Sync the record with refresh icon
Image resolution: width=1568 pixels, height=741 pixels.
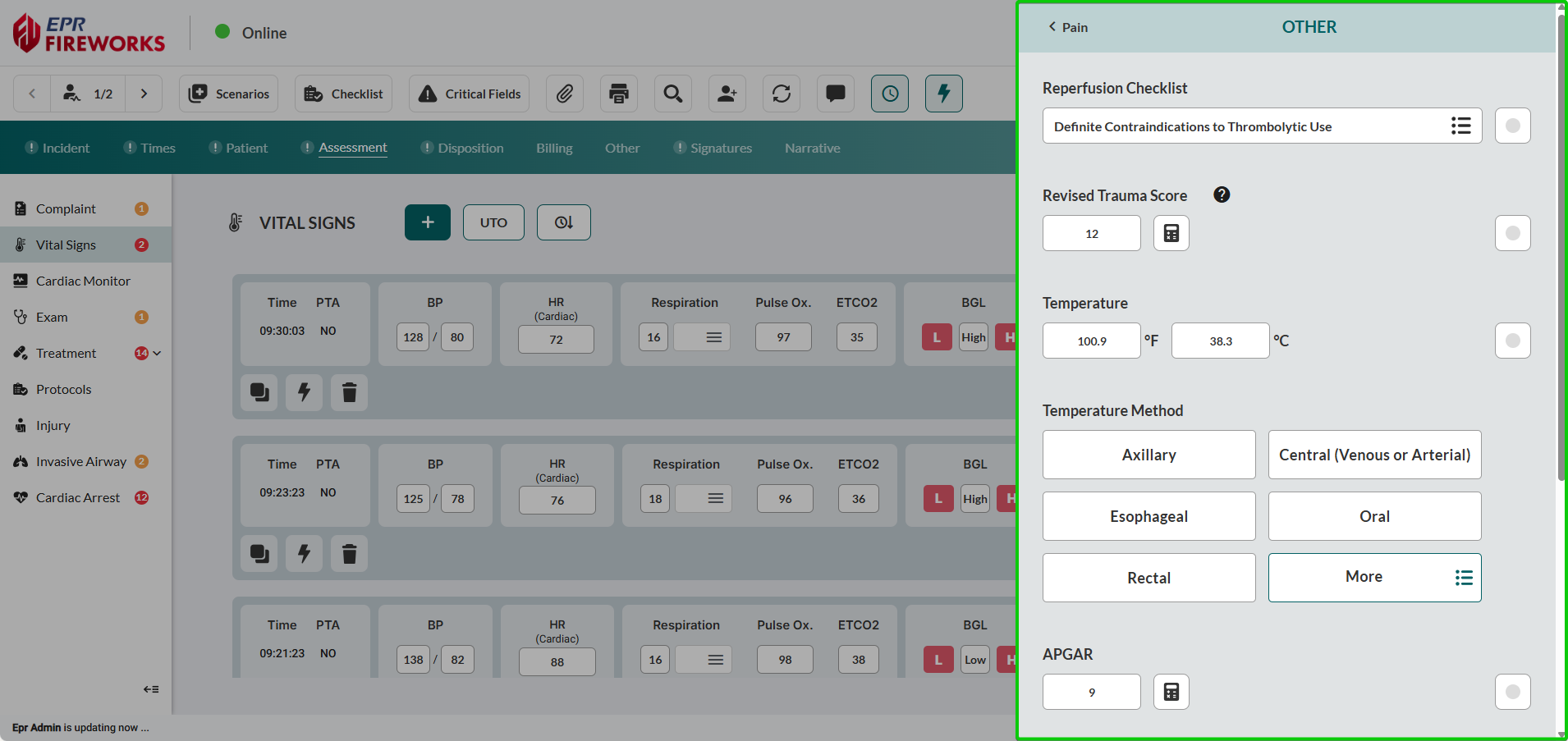(781, 93)
